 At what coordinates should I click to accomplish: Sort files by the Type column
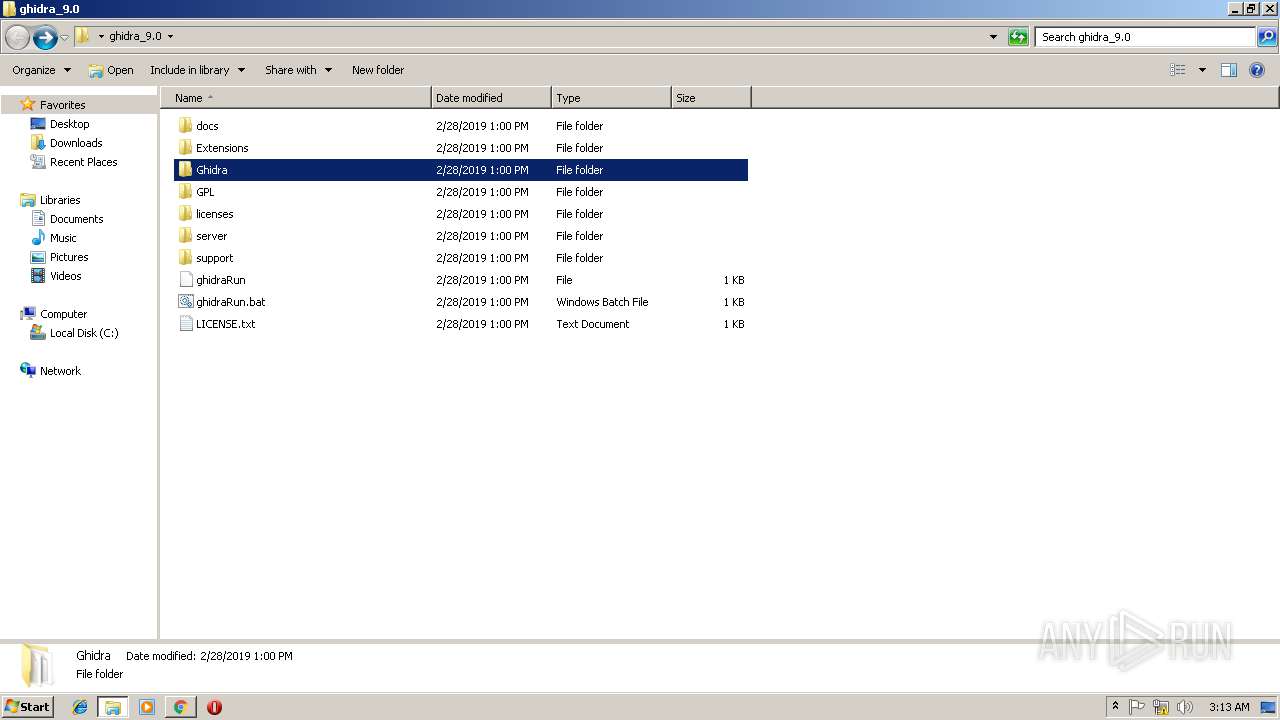611,98
